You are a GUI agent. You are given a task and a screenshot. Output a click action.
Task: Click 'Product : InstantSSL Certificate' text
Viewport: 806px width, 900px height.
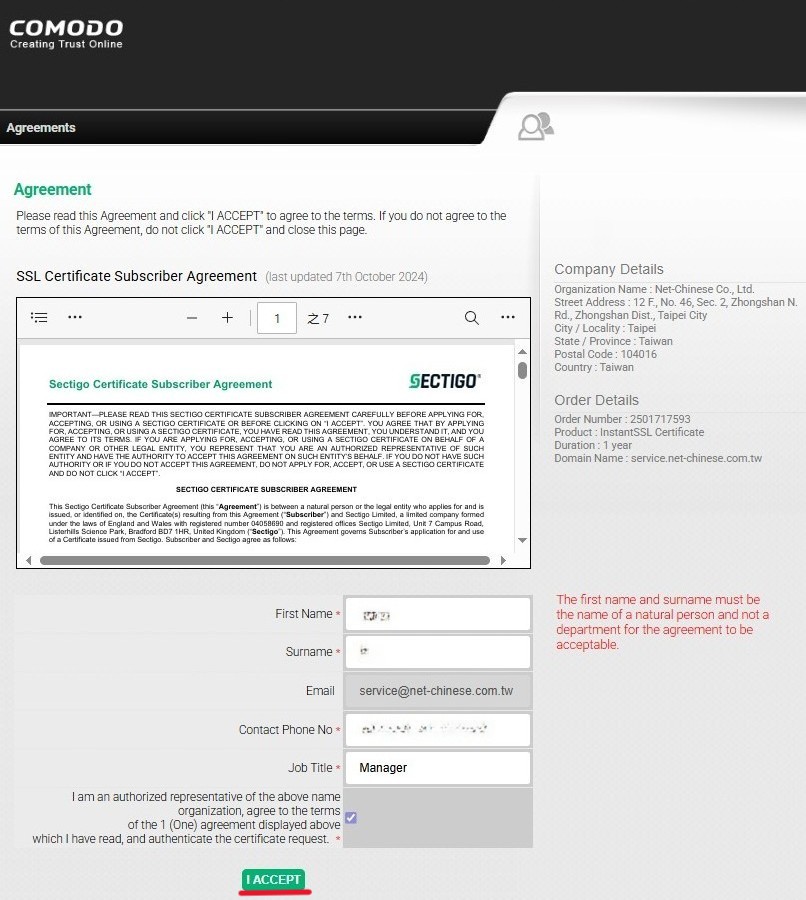pos(629,432)
